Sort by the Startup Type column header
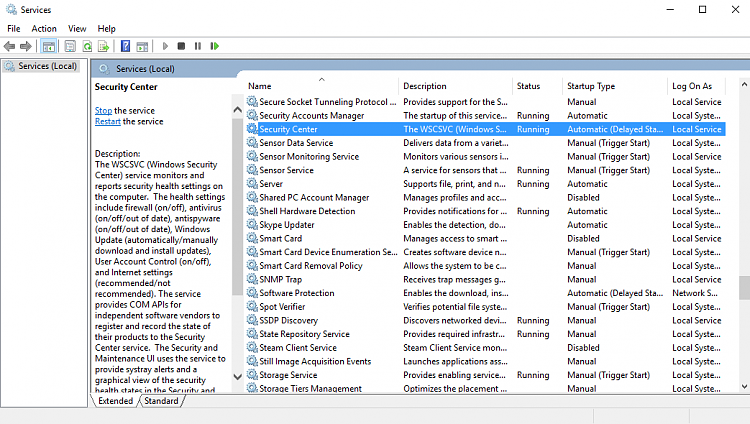 pyautogui.click(x=615, y=86)
